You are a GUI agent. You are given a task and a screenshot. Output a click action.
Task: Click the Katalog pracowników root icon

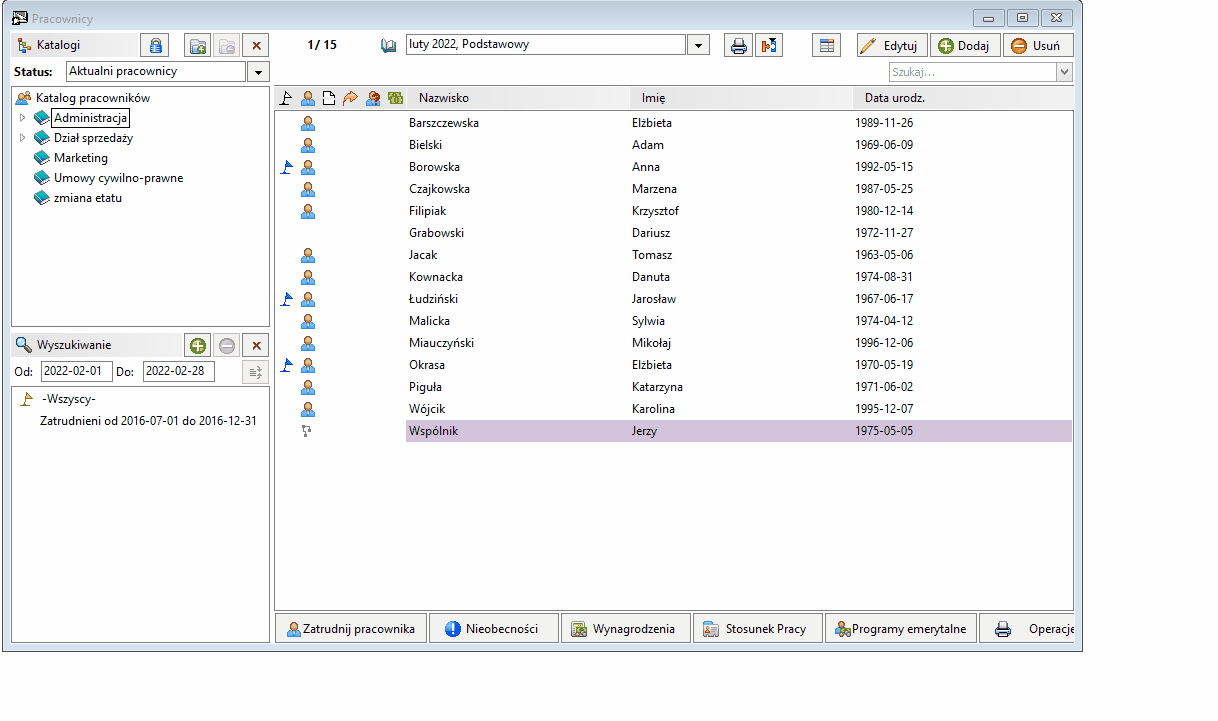[x=23, y=98]
